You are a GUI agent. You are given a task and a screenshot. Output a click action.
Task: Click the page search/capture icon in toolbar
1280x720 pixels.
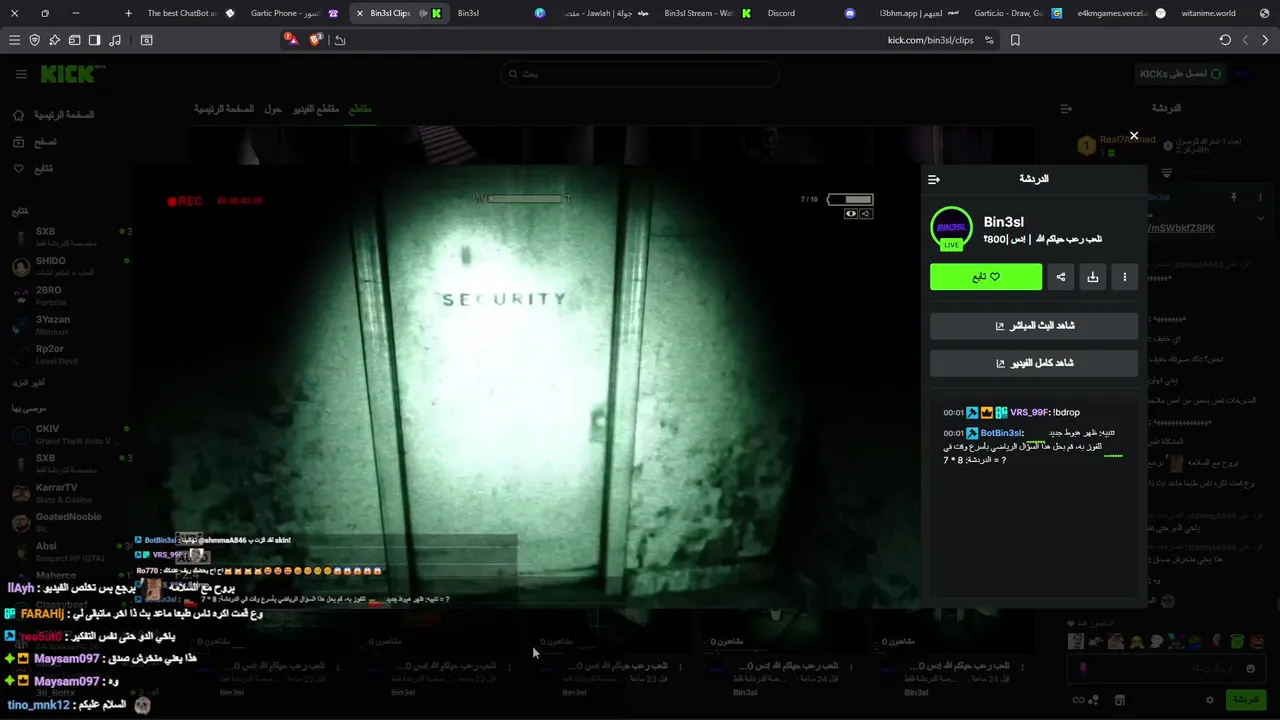click(x=146, y=40)
